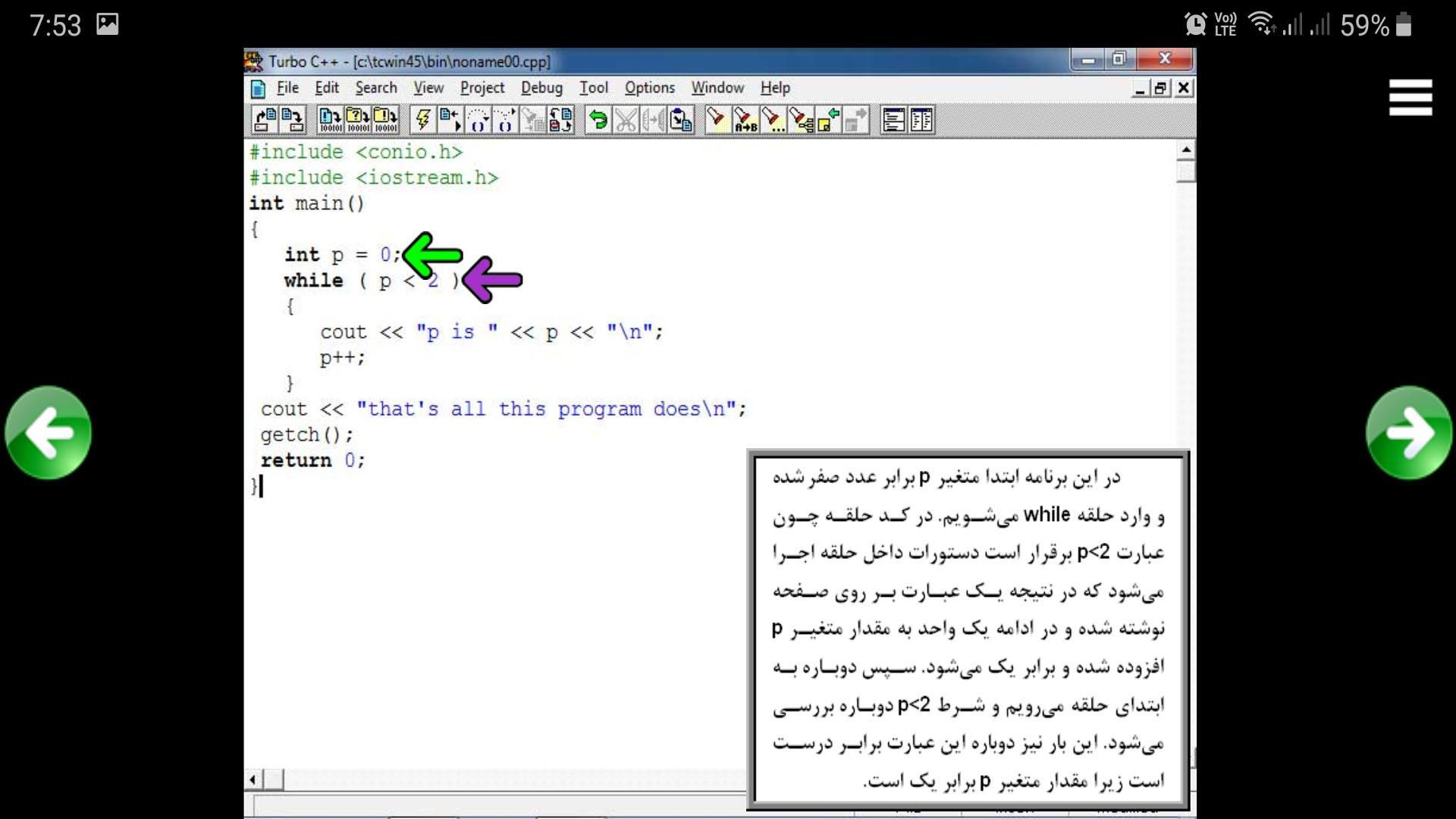Click the Browse symbol flashlight icon
Viewport: 1456px width, 819px height.
(800, 120)
